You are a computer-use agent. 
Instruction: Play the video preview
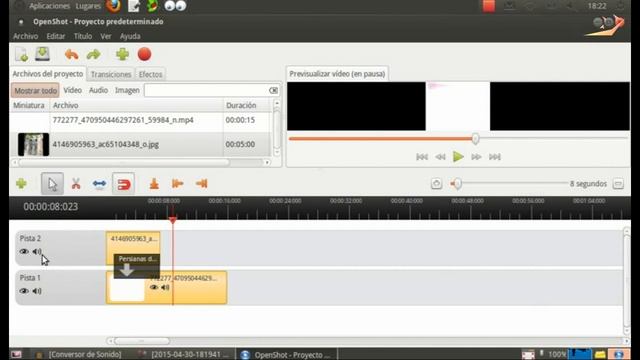point(458,157)
